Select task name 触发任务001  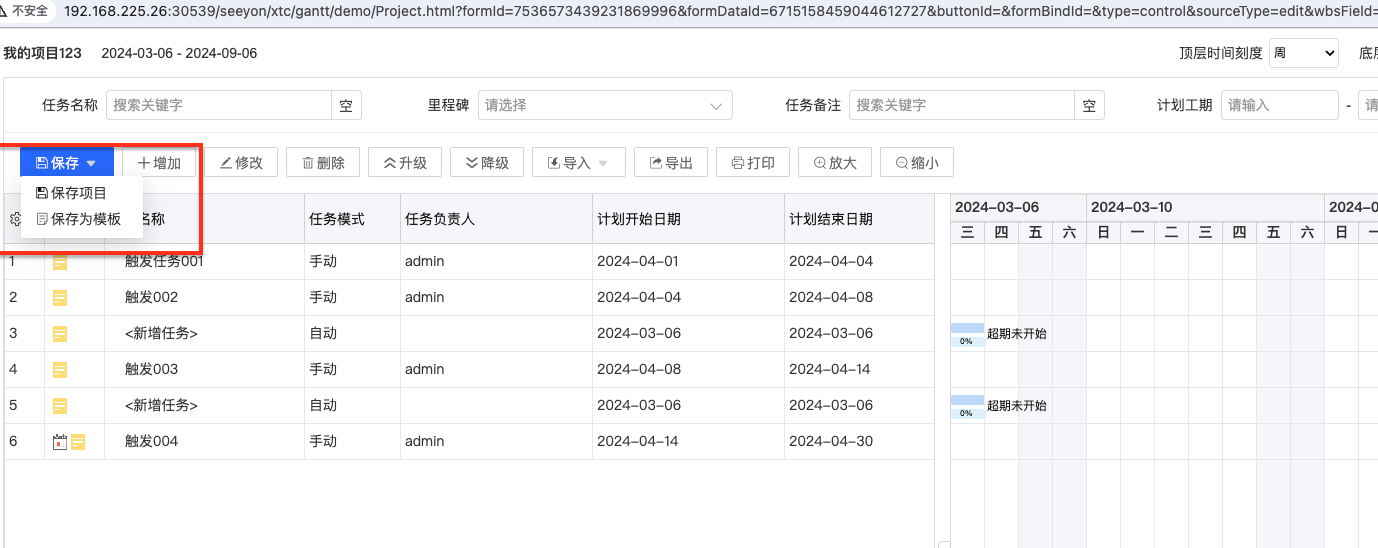(x=164, y=262)
